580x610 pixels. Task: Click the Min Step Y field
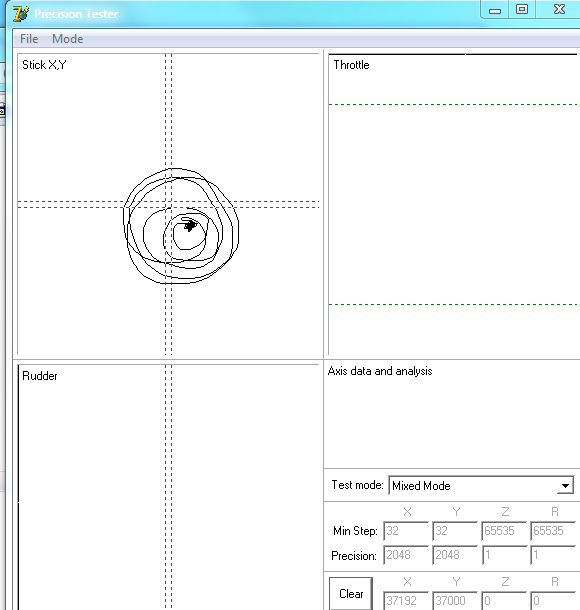455,531
